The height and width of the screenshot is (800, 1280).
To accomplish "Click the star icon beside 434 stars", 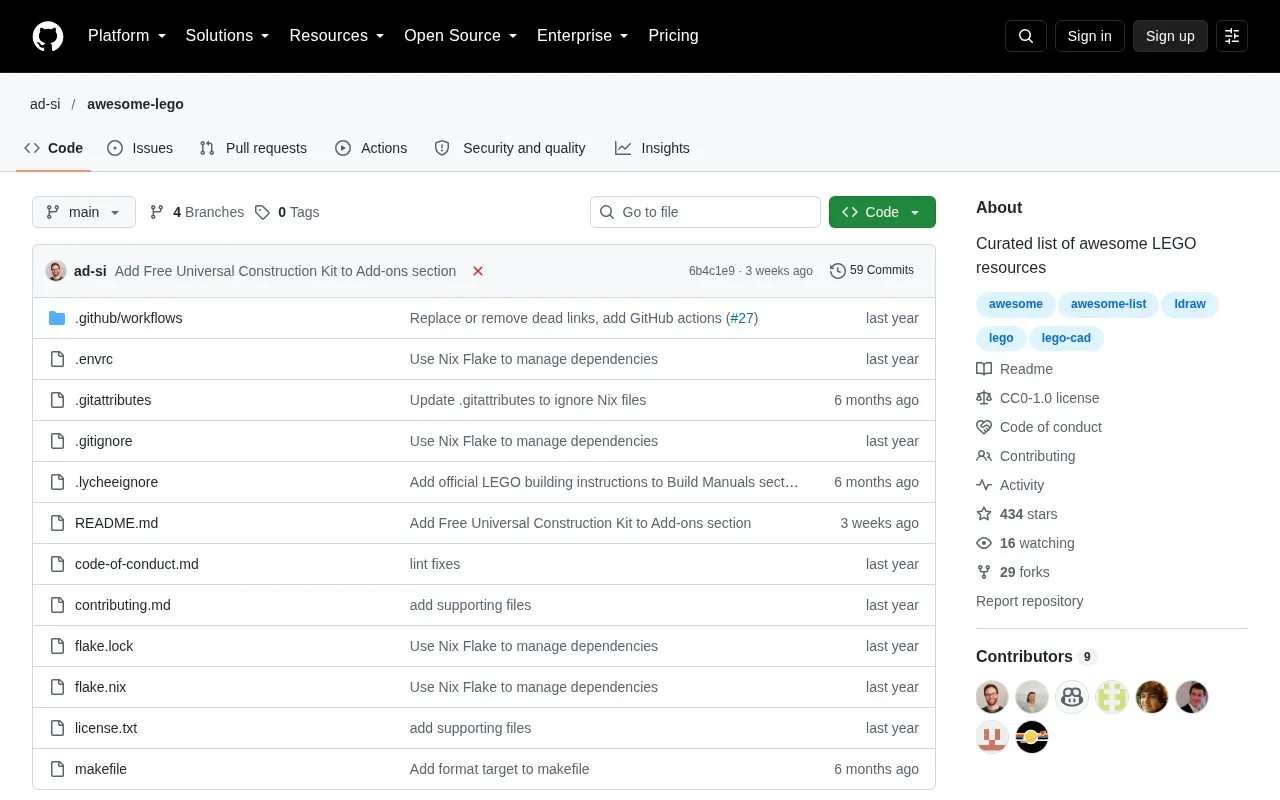I will (x=984, y=514).
